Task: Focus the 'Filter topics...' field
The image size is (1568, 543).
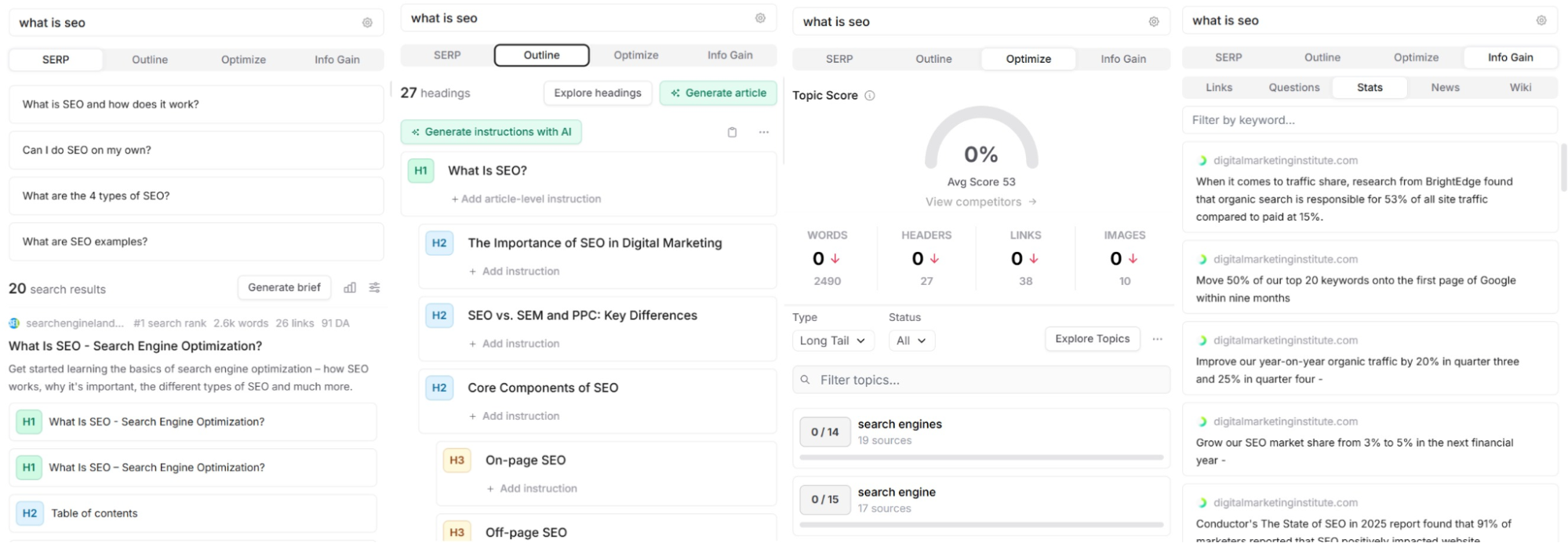Action: 981,380
